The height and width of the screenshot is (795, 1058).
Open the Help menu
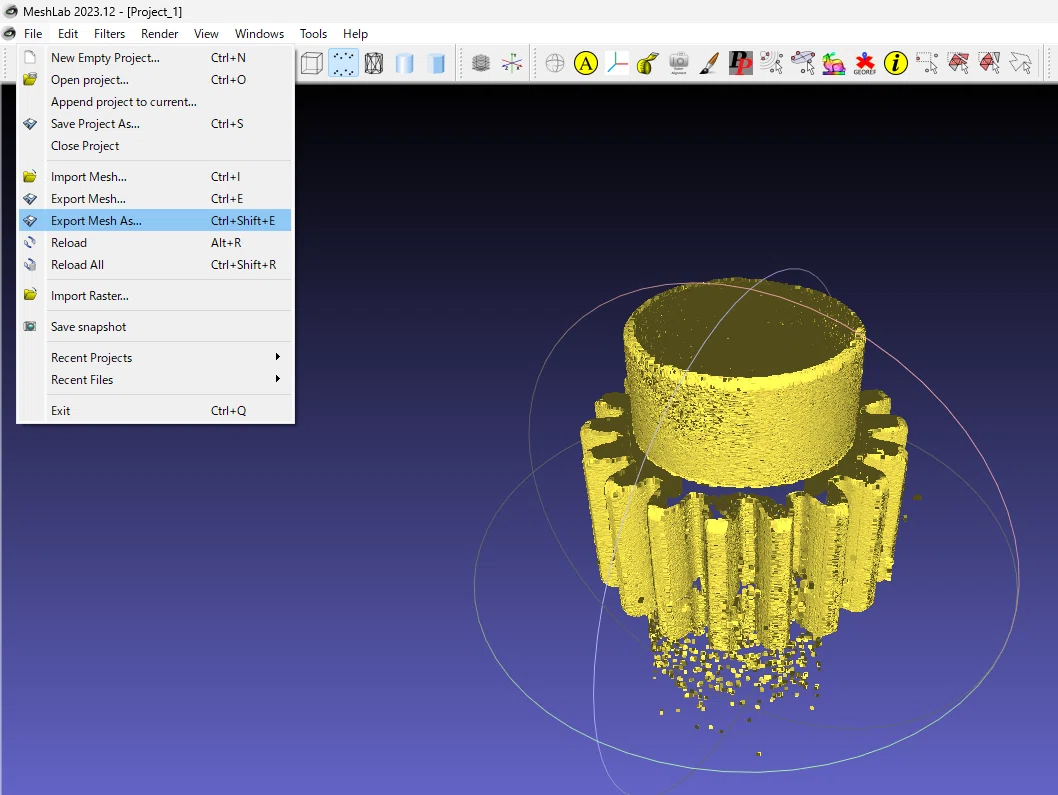click(355, 34)
